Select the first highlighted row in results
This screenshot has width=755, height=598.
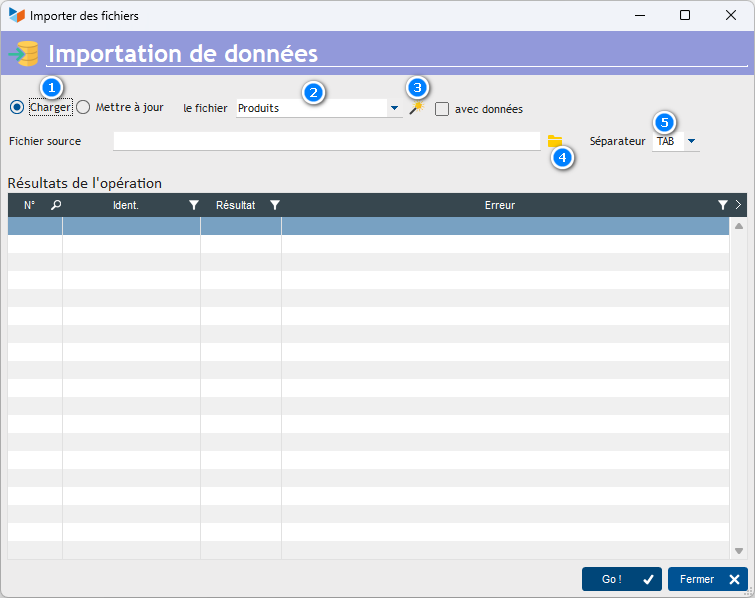click(368, 226)
